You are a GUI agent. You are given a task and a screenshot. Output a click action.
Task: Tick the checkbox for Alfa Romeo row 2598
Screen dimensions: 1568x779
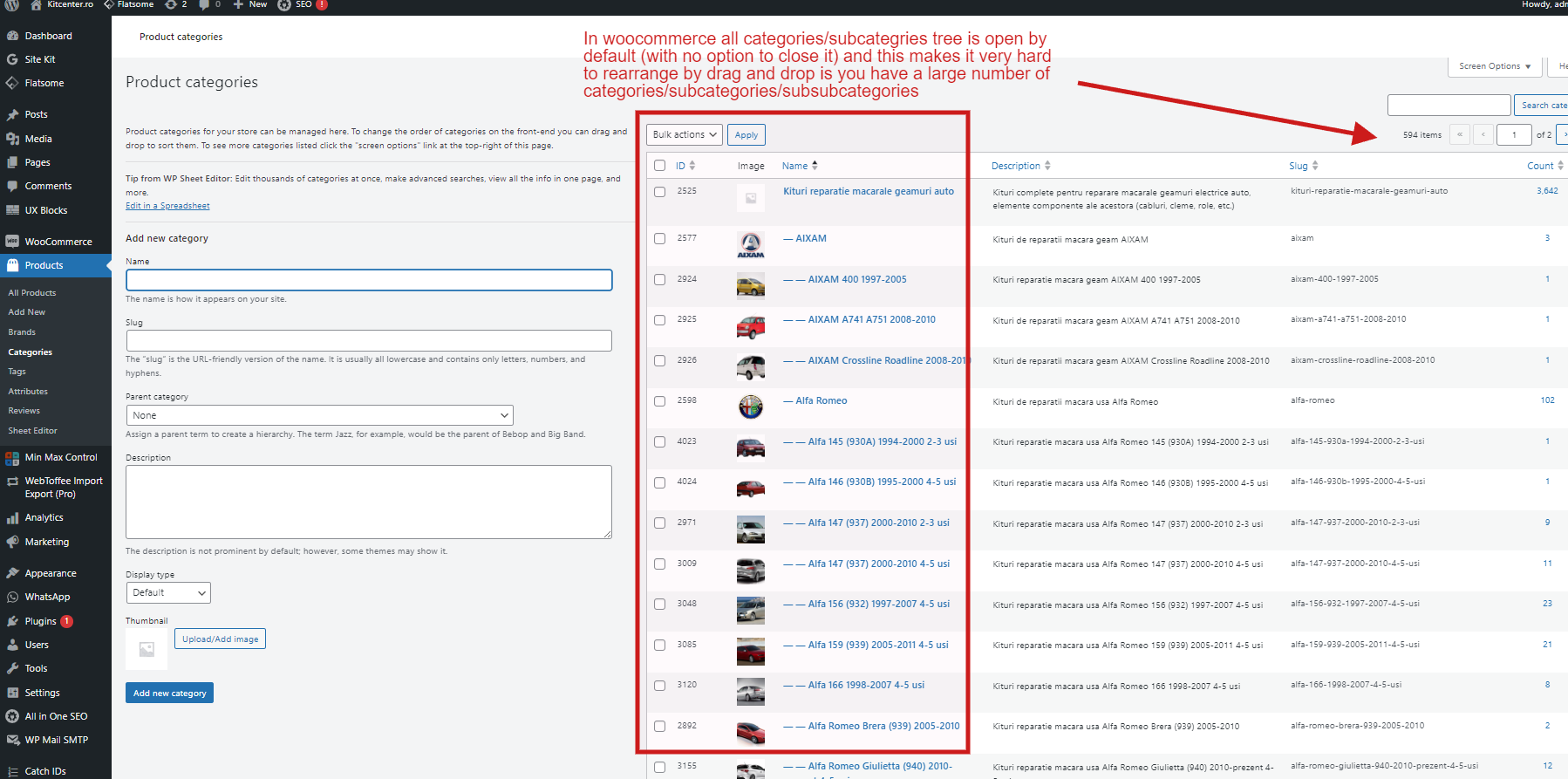[659, 401]
